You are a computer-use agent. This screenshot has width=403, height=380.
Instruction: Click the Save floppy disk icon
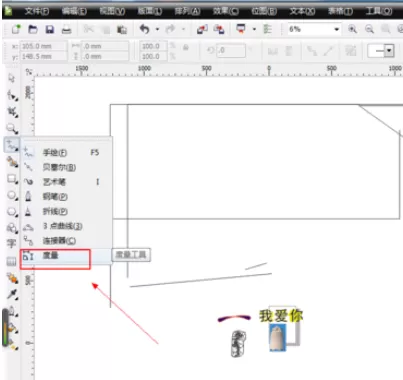[50, 29]
